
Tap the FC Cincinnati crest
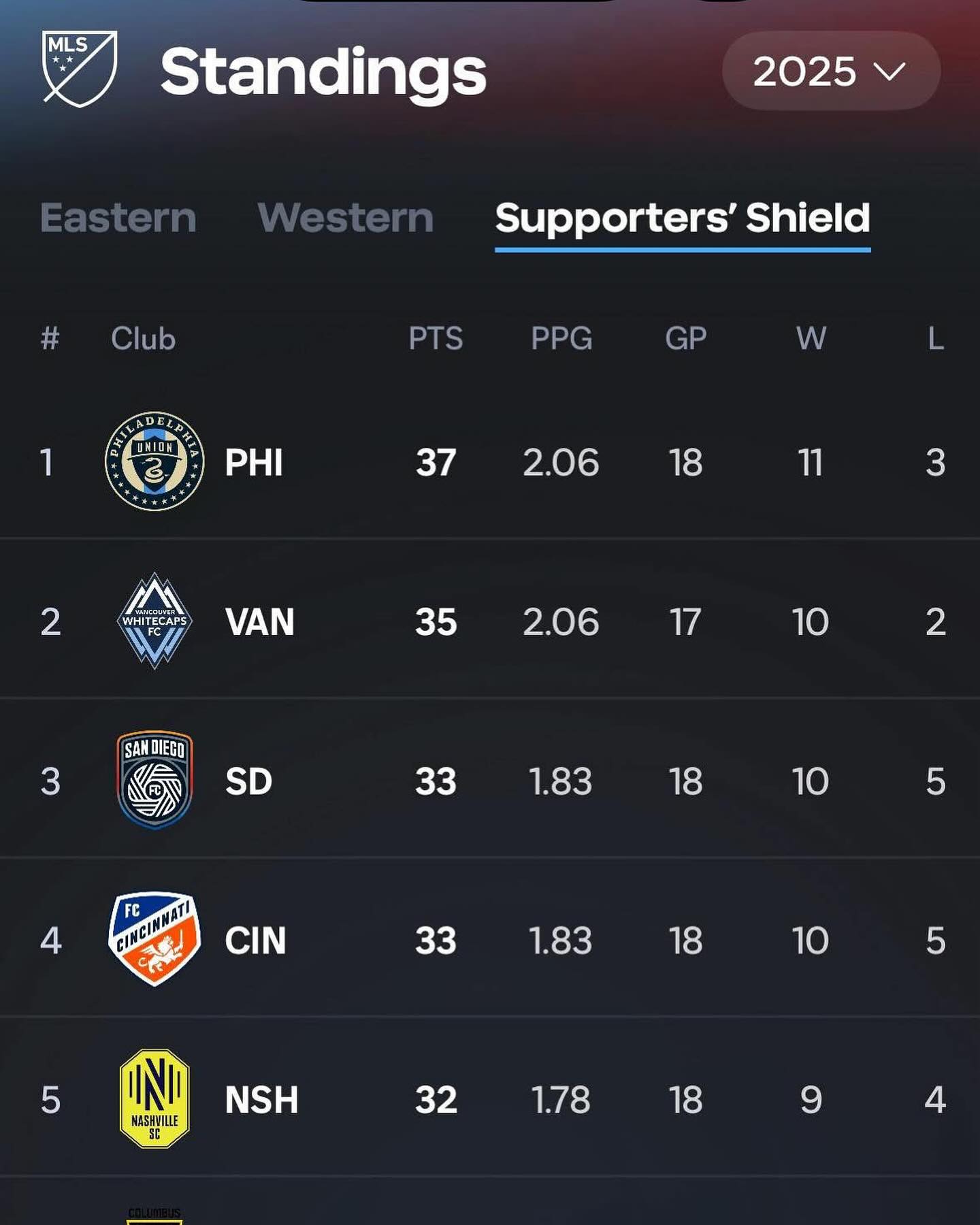[x=154, y=939]
